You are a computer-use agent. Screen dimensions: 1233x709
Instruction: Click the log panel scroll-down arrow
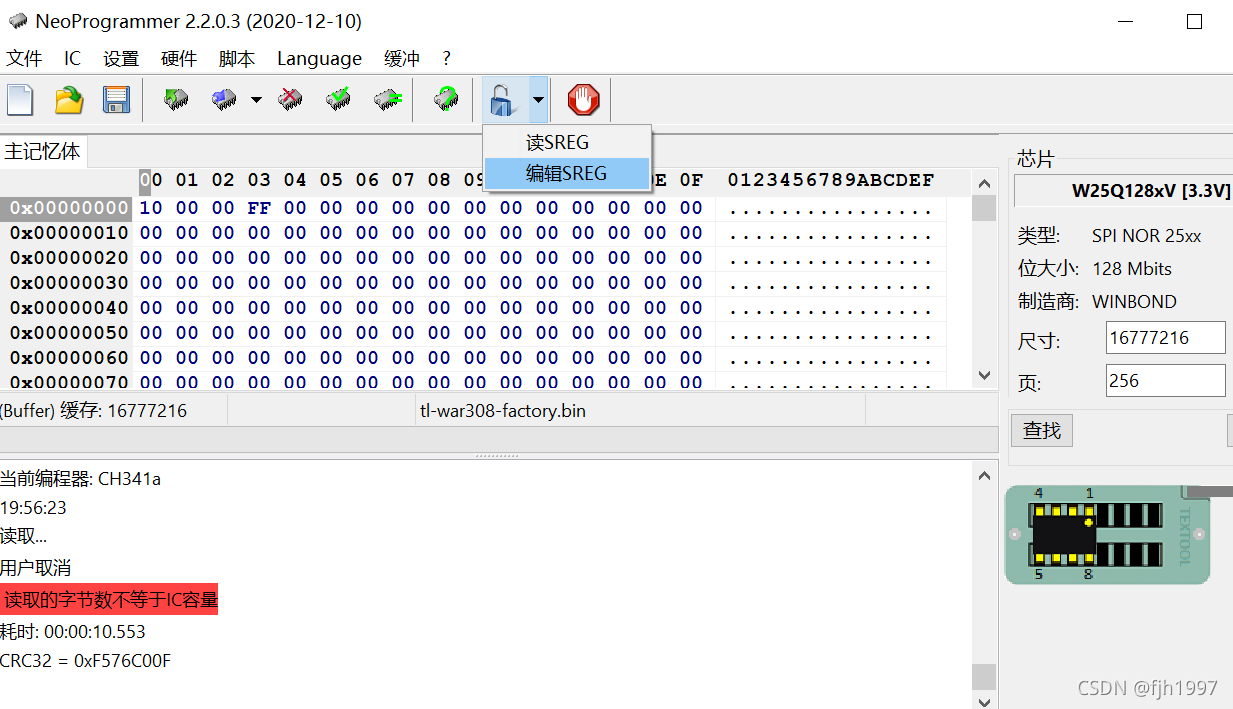pos(984,700)
